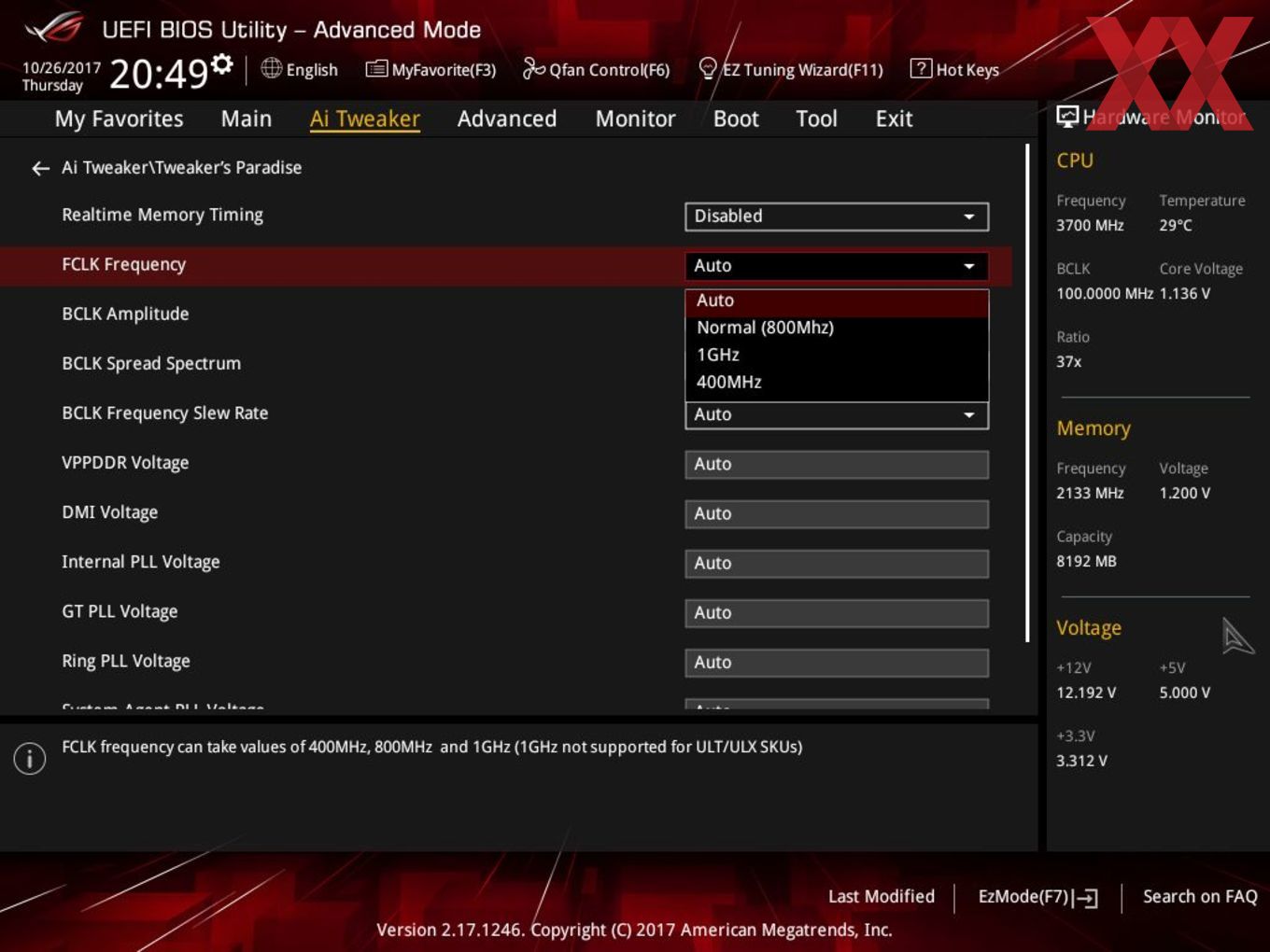1270x952 pixels.
Task: Click the Hardware Monitor screen icon
Action: (x=1067, y=117)
